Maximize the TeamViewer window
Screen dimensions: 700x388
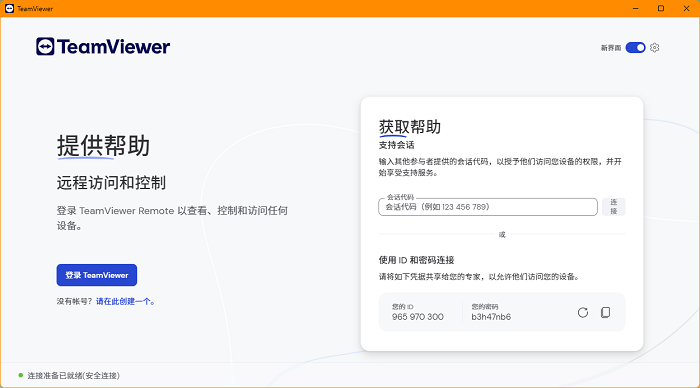(661, 8)
